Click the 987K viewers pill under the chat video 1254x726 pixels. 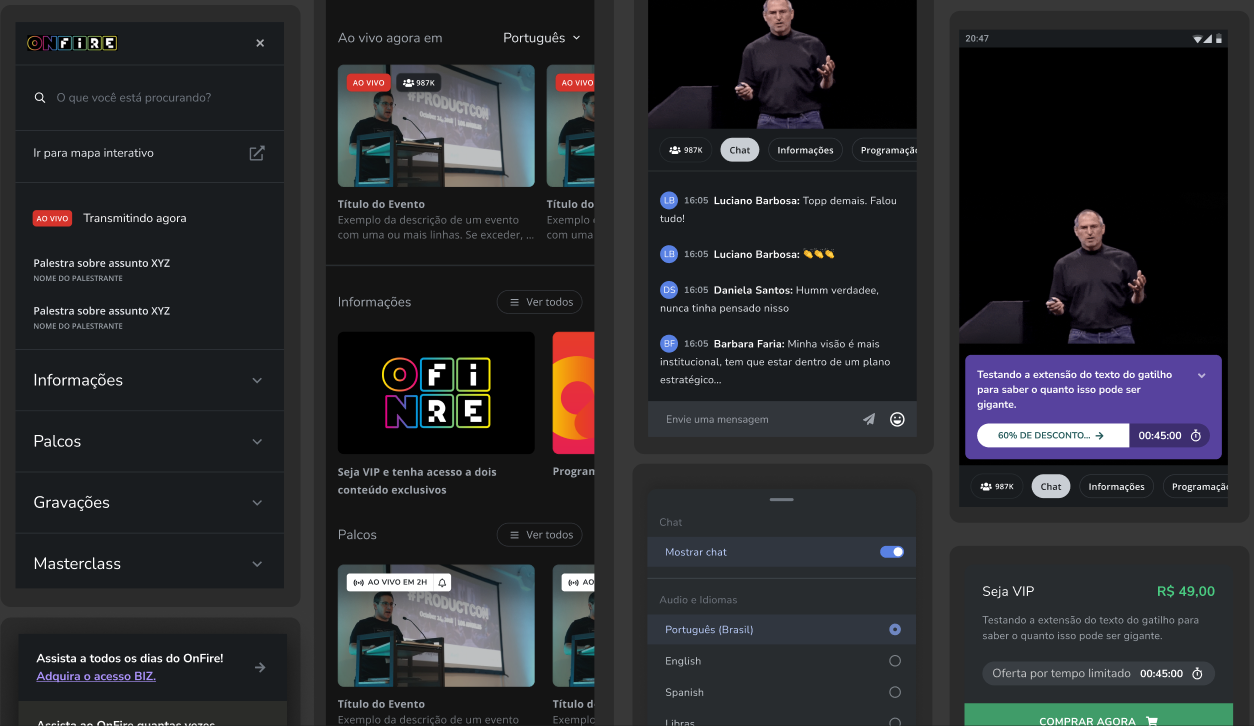pos(686,150)
